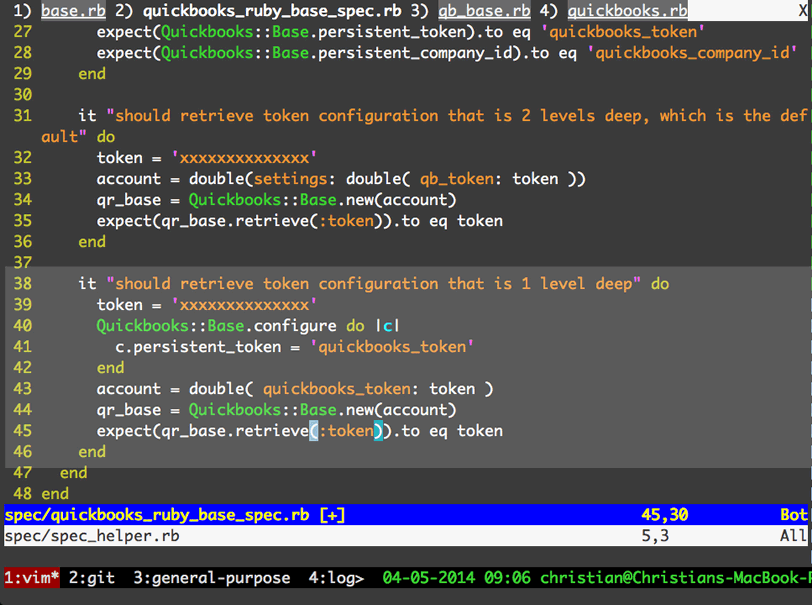
Task: Click highlighted ':token' symbol on line 45
Action: [346, 430]
